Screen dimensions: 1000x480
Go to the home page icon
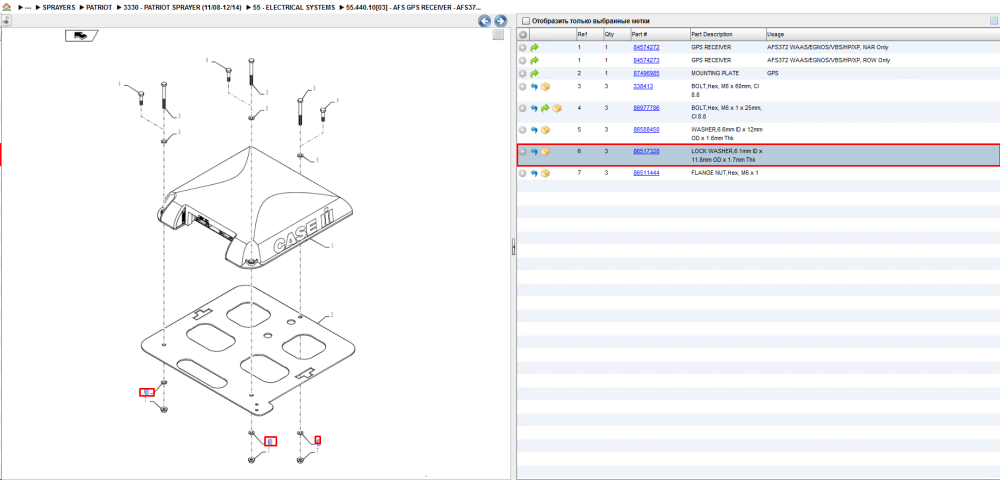pyautogui.click(x=6, y=7)
